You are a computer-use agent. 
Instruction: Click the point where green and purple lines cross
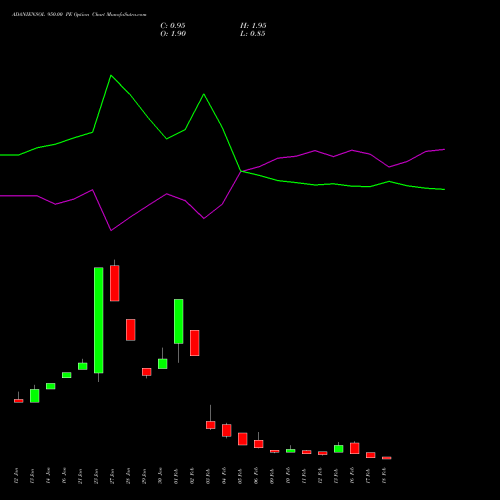coord(241,171)
